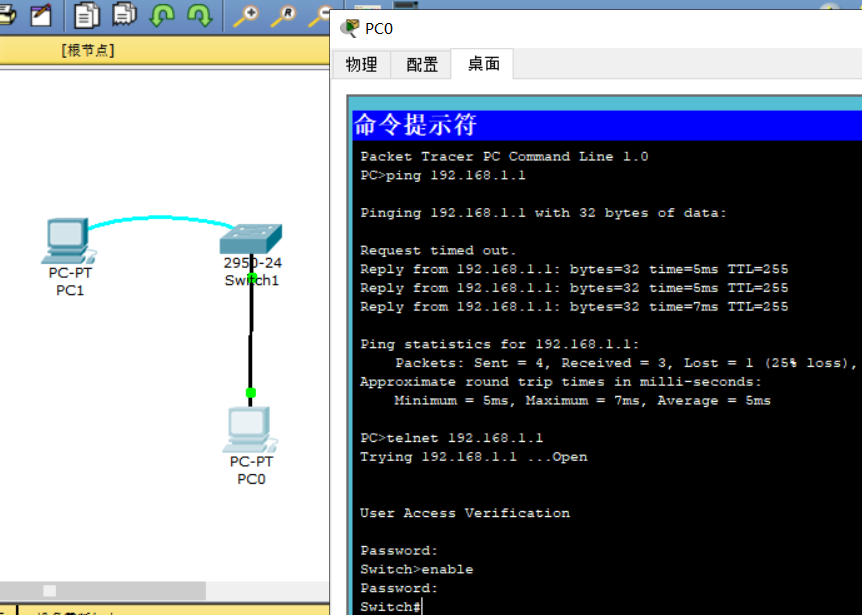Click the PC0 window title icon
The width and height of the screenshot is (862, 615).
pos(349,27)
